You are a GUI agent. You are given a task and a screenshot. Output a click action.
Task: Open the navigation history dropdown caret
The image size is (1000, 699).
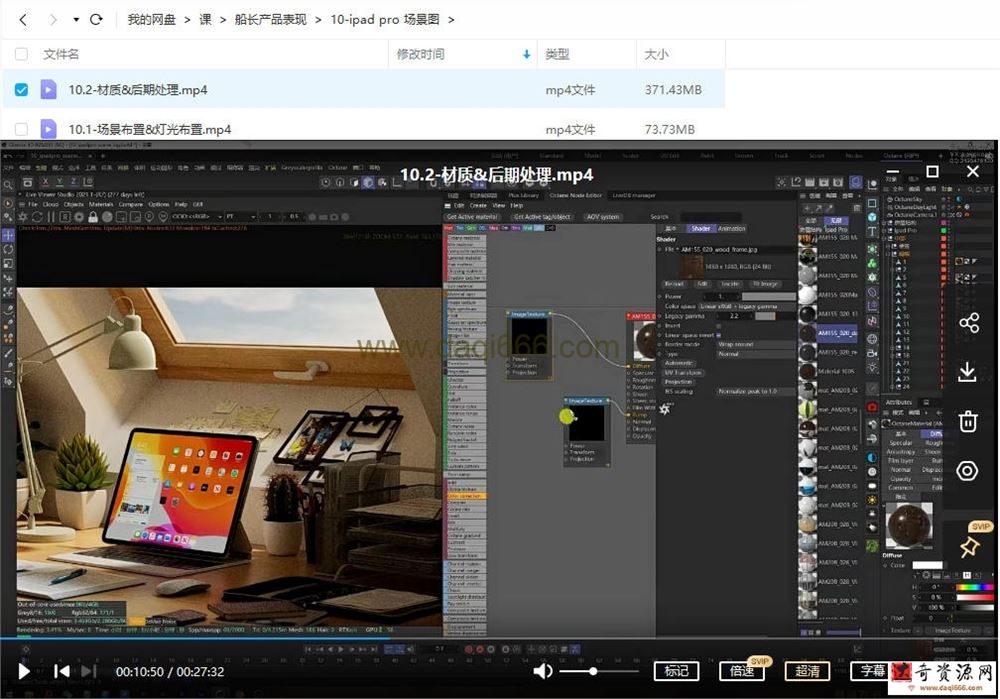(x=76, y=20)
